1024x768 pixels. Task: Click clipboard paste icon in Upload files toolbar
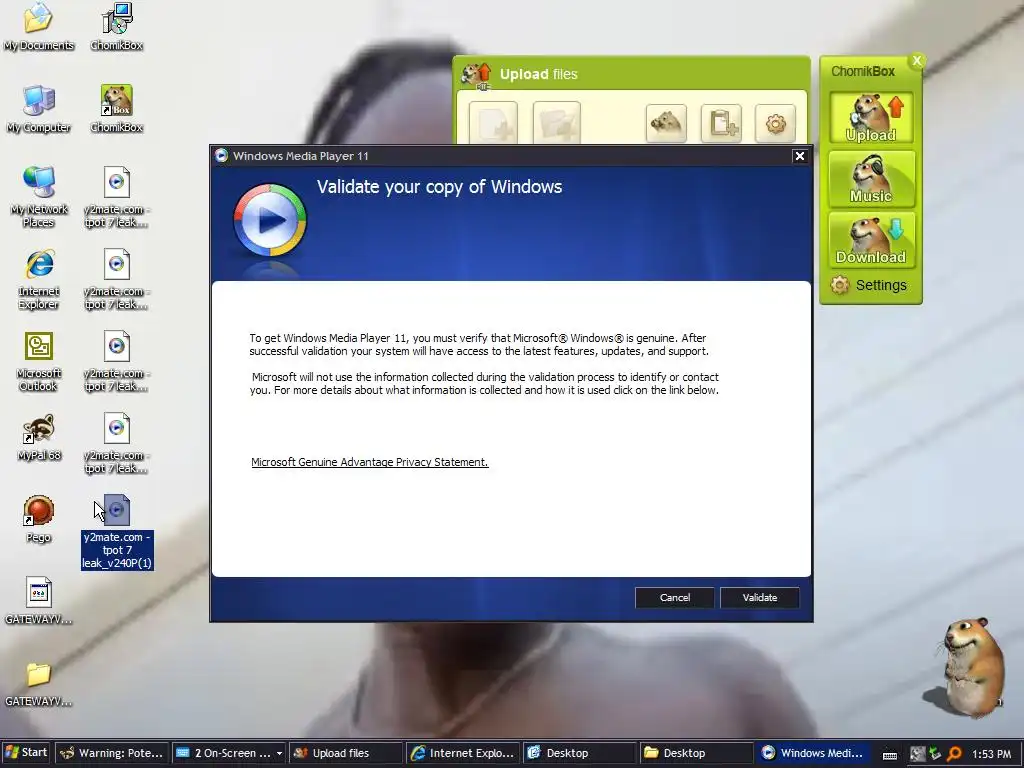(x=721, y=123)
